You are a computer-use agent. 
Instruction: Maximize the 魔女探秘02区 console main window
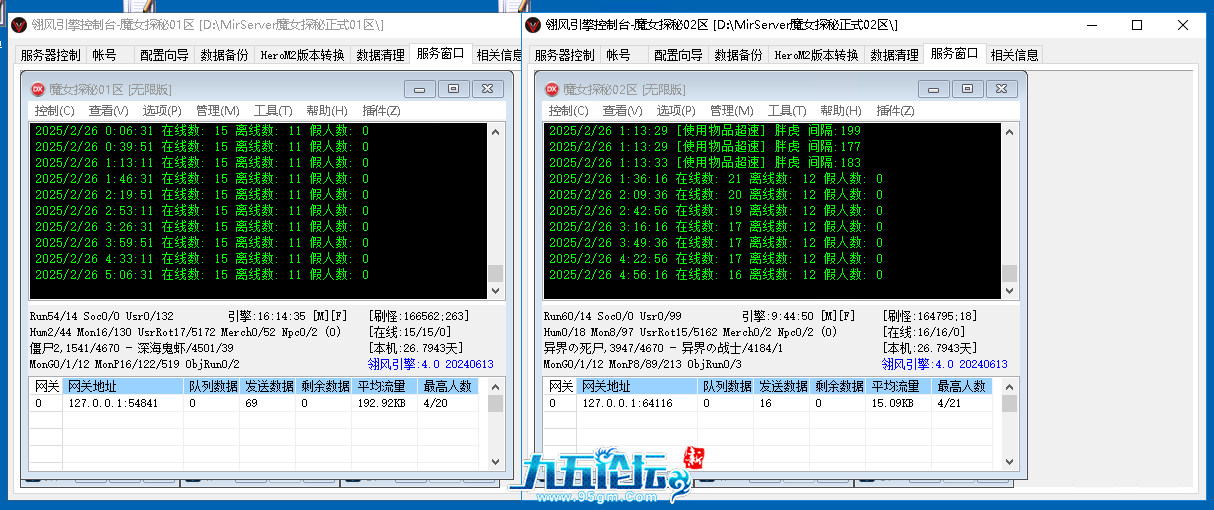[1137, 25]
